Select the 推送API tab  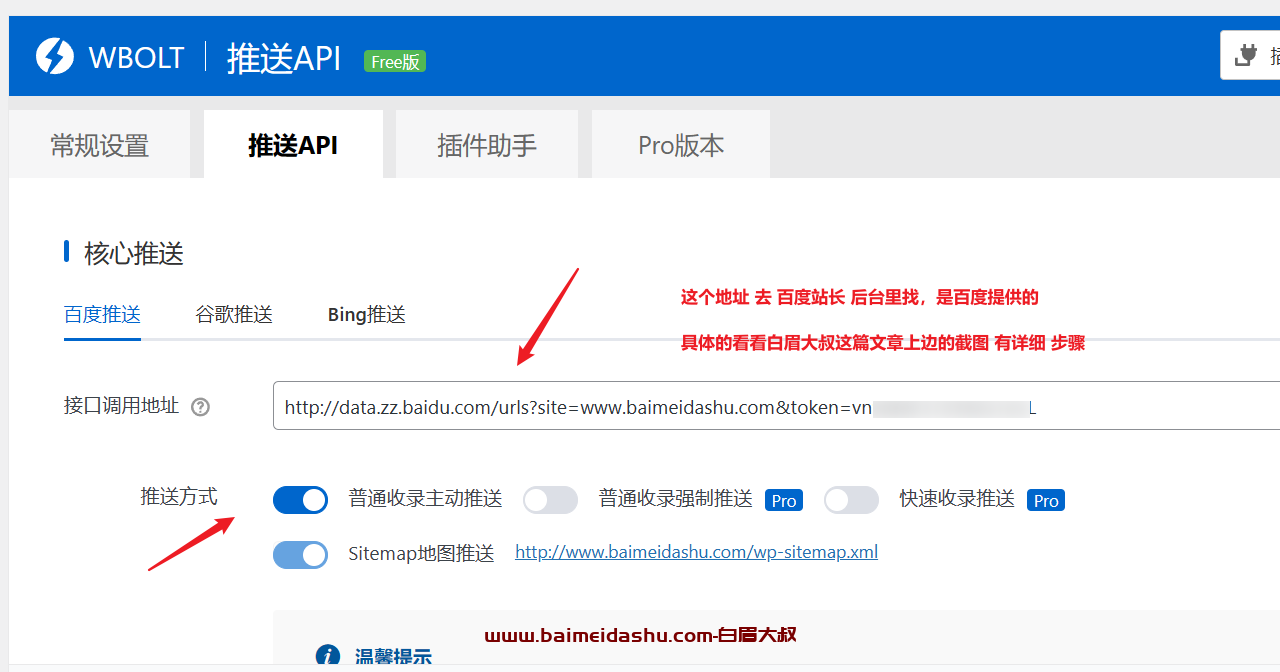click(x=293, y=145)
